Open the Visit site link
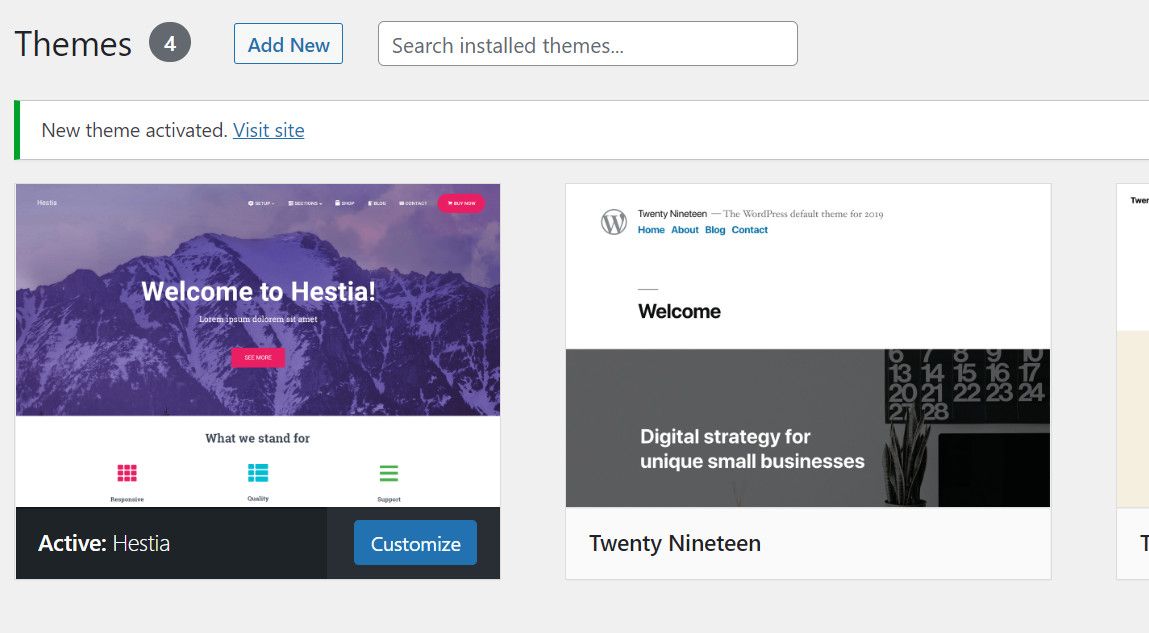The width and height of the screenshot is (1149, 633). coord(268,130)
